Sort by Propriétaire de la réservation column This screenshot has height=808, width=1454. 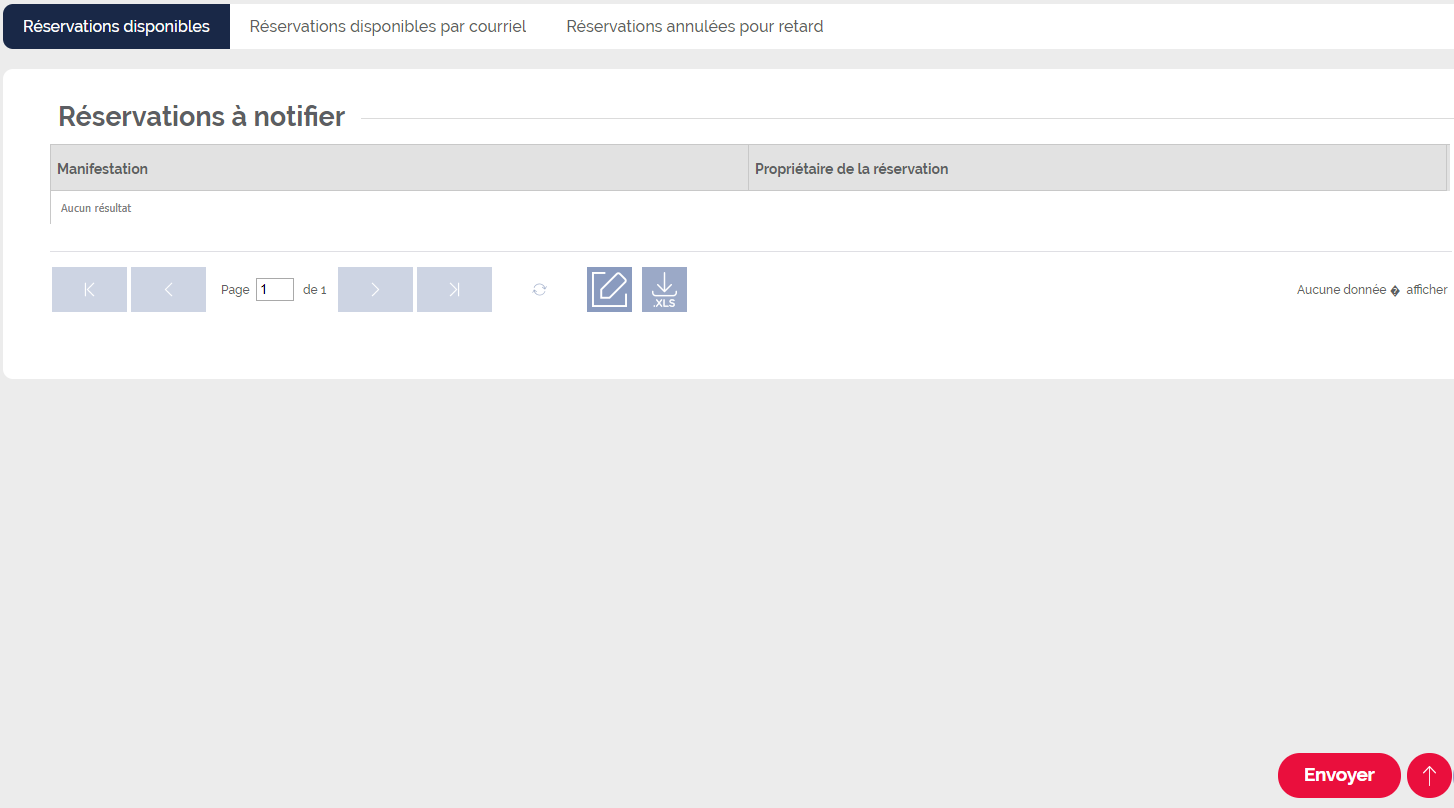tap(1097, 168)
